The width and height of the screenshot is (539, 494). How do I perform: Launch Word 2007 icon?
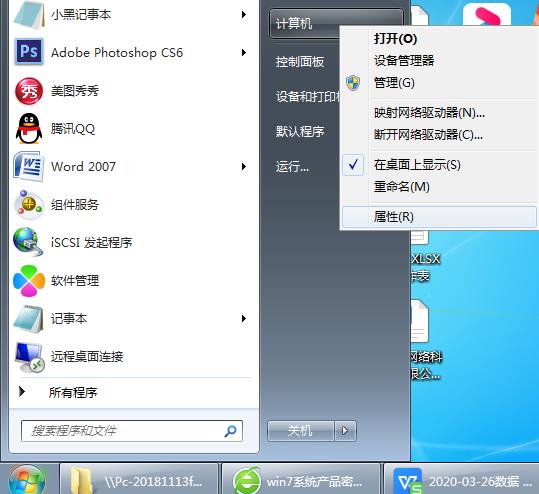tap(29, 167)
